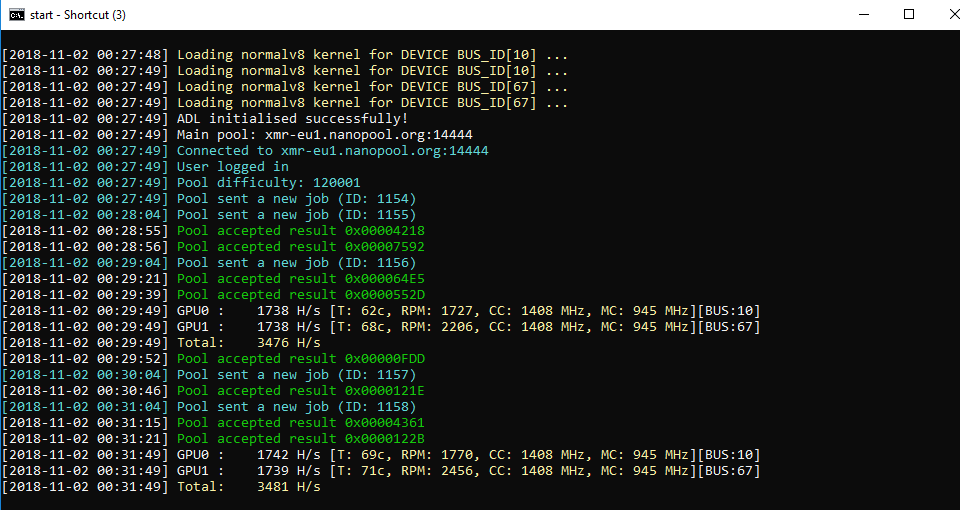The height and width of the screenshot is (510, 960).
Task: Click 'Pool sent a new job (ID: 1155)'
Action: pyautogui.click(x=296, y=214)
